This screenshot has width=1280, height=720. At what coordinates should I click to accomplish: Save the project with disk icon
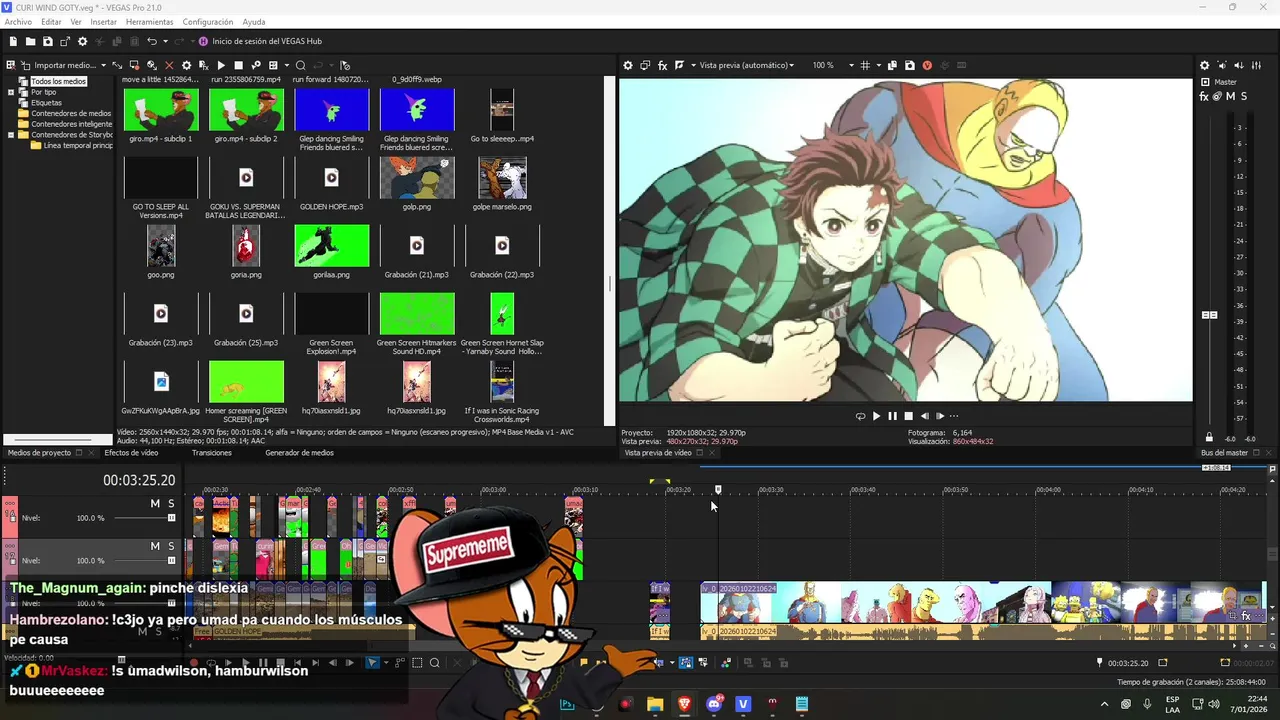click(x=48, y=41)
